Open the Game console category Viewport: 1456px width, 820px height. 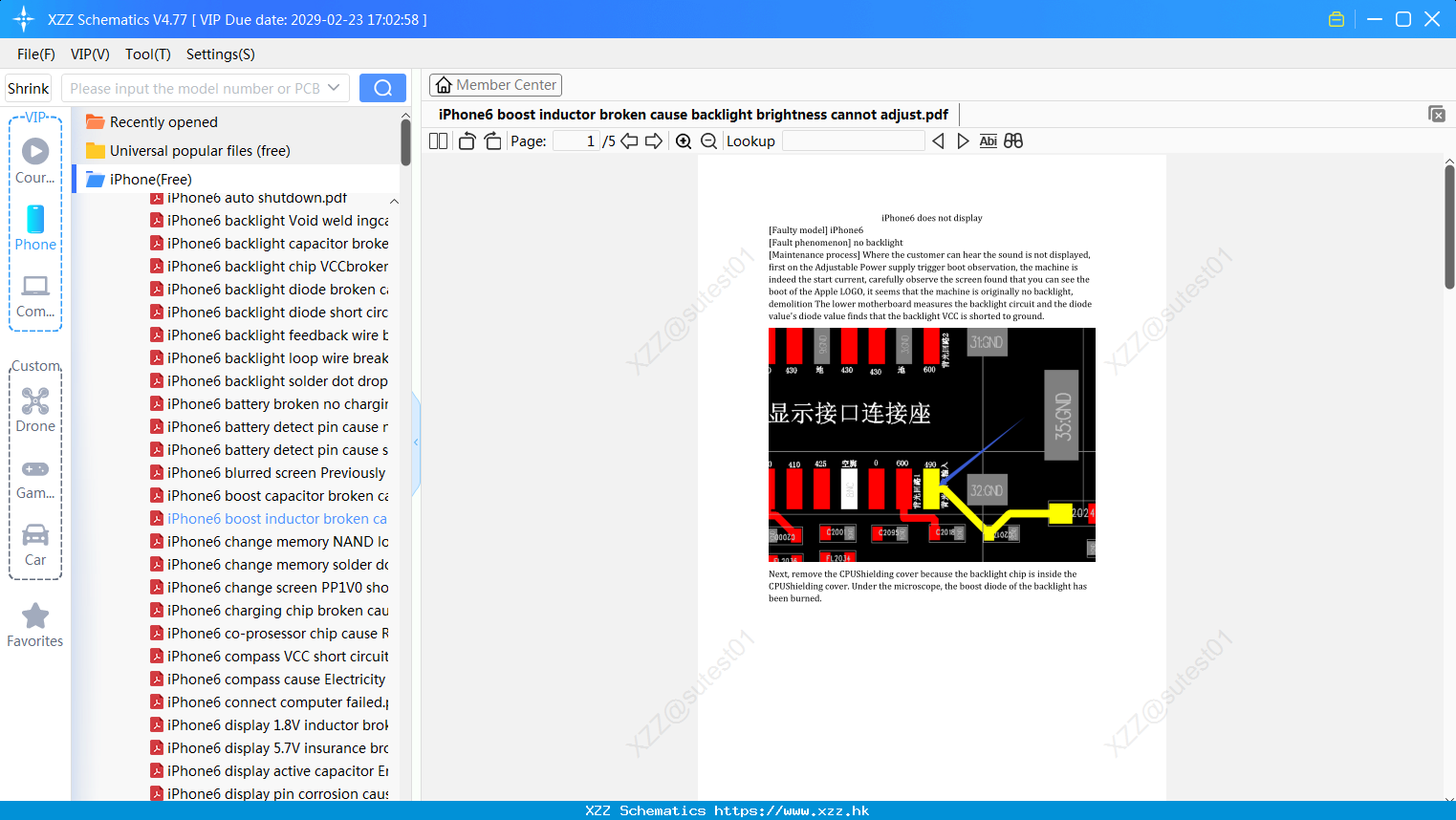(x=35, y=478)
